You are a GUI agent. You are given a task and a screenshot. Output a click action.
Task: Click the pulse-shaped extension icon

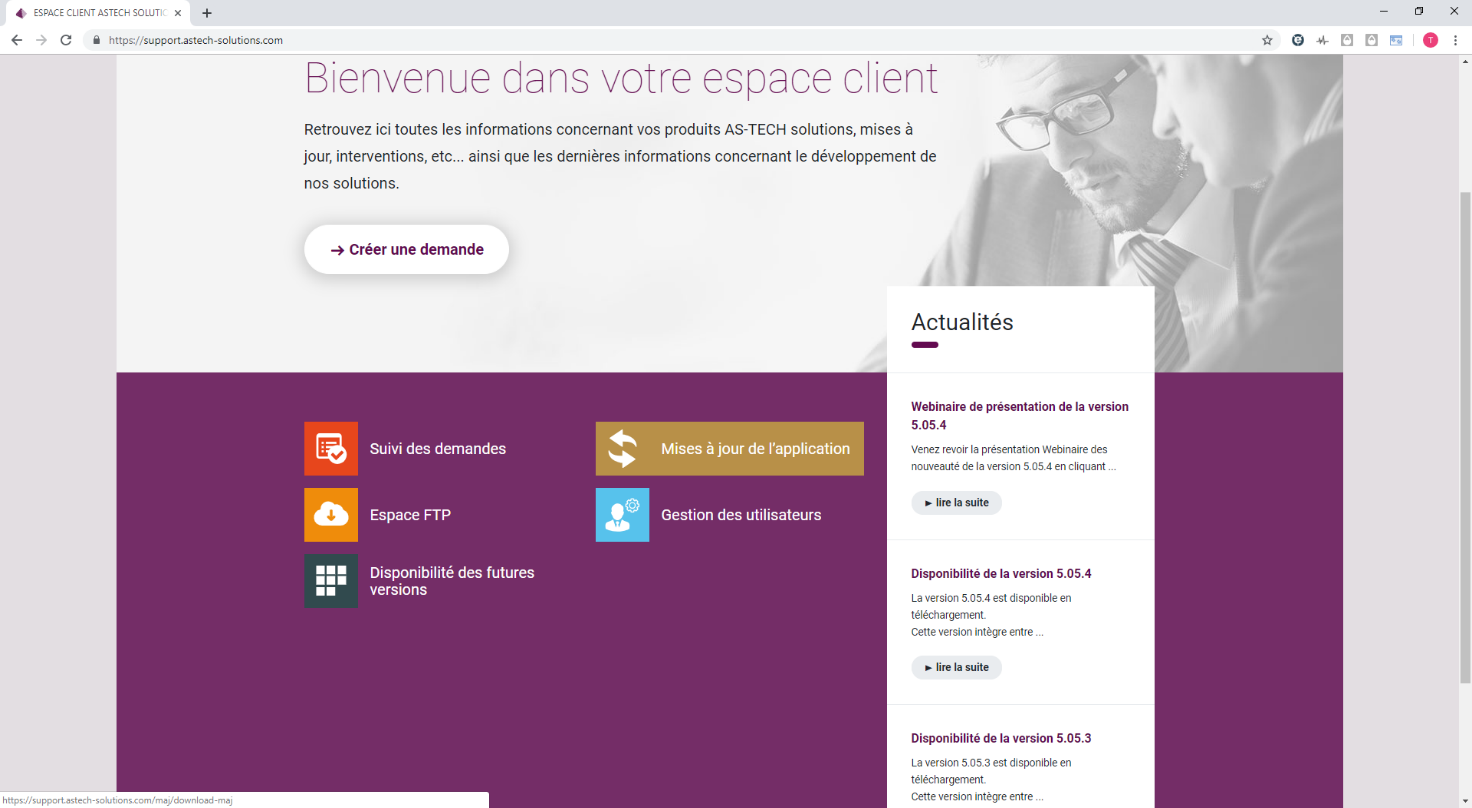click(x=1322, y=40)
